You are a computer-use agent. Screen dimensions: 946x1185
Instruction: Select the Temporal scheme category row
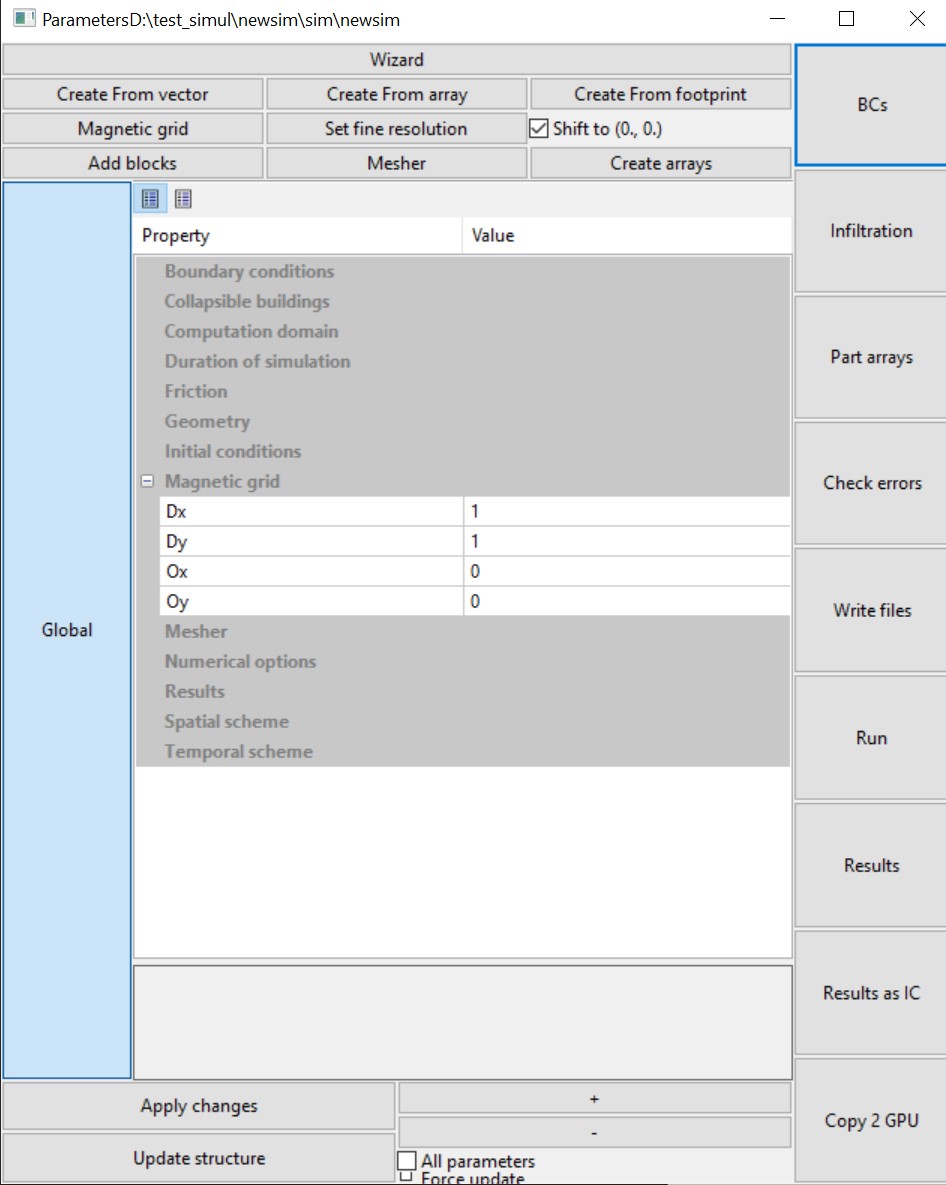point(238,751)
